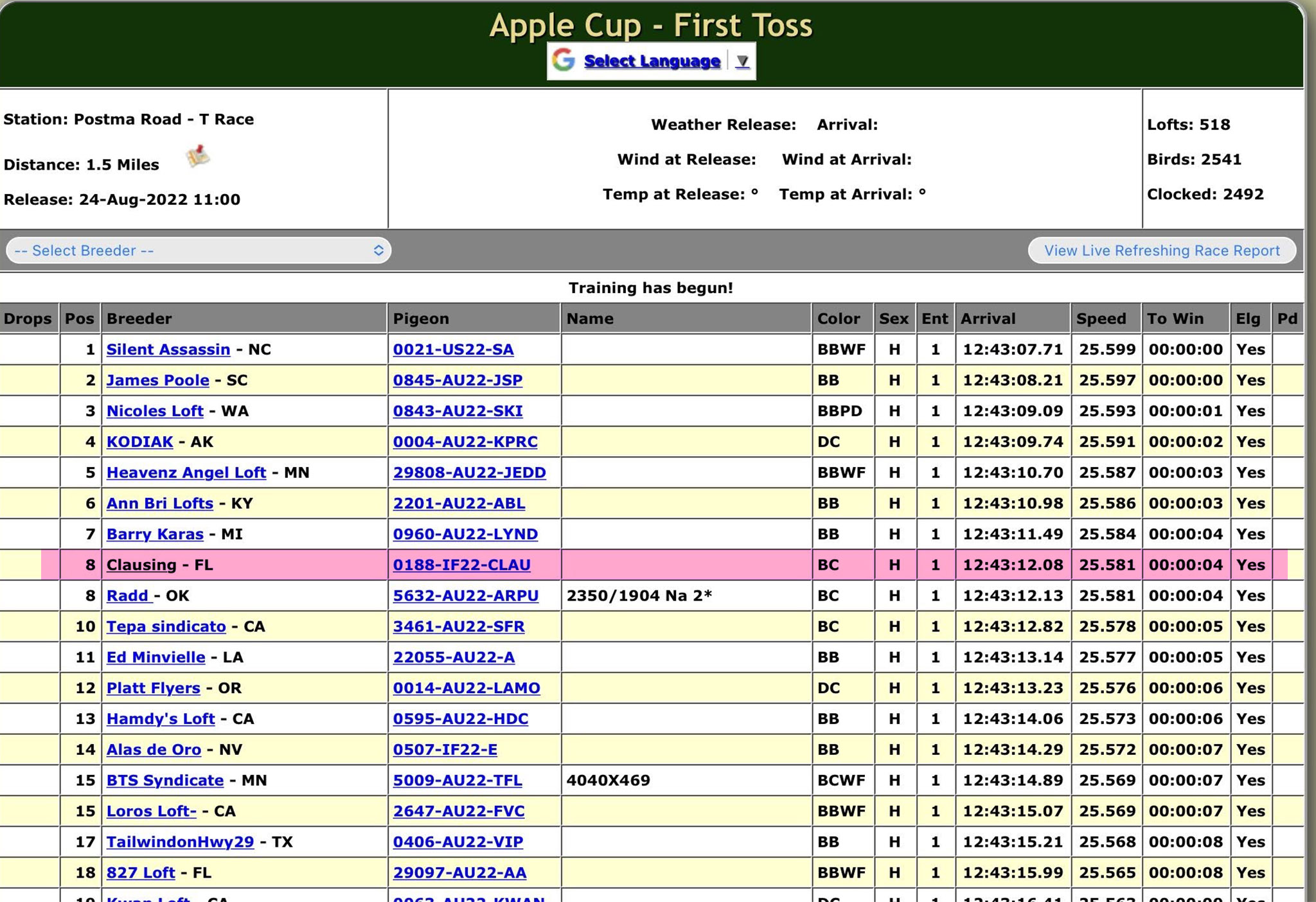This screenshot has height=902, width=1316.
Task: Click the Color column header
Action: (x=842, y=319)
